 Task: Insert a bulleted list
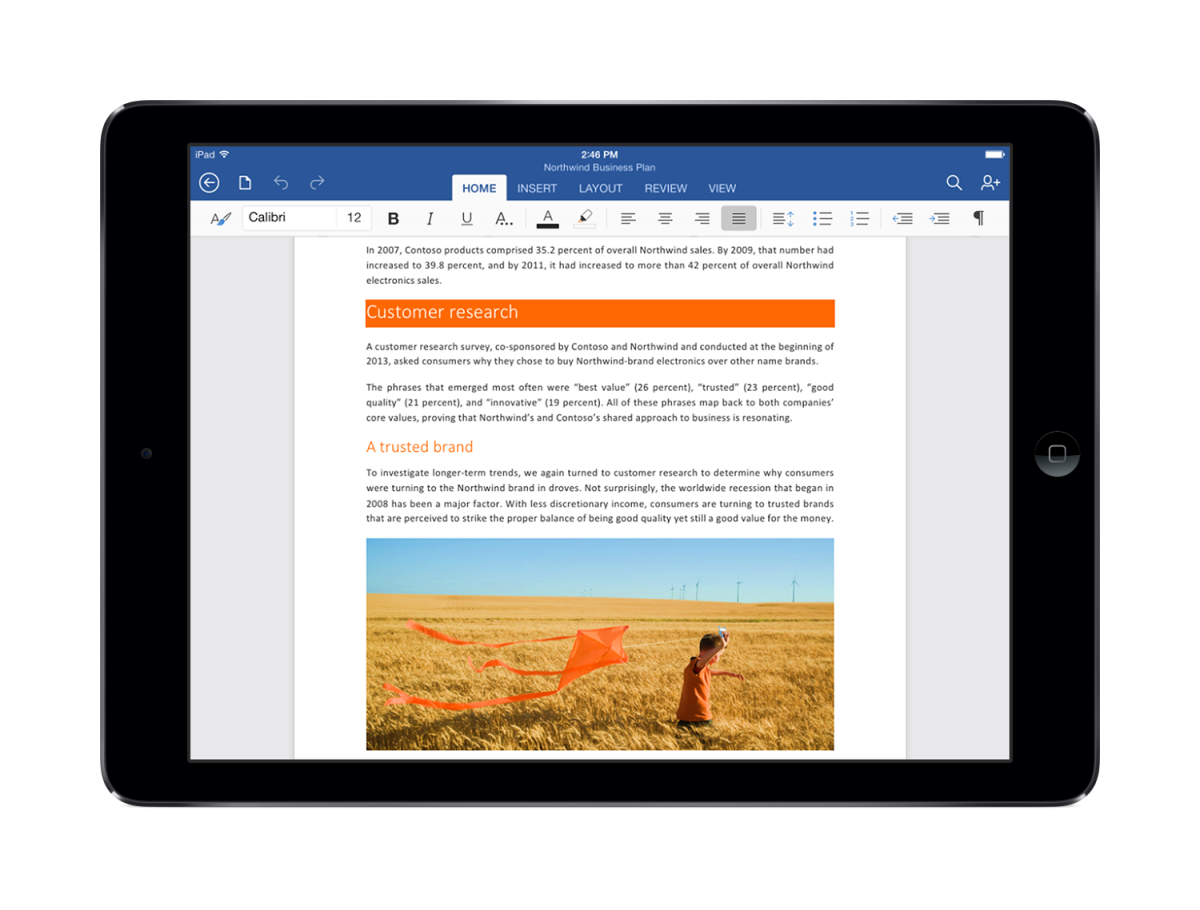[822, 218]
